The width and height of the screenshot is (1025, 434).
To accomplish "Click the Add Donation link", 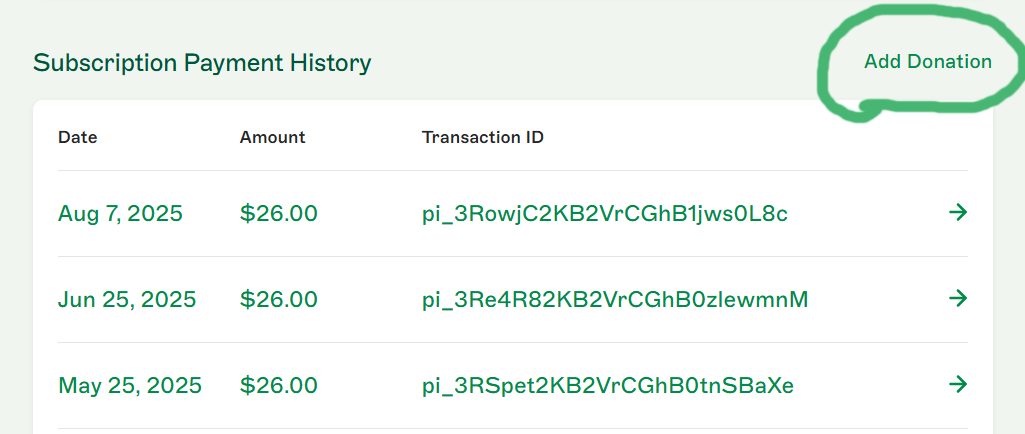I will pos(927,62).
